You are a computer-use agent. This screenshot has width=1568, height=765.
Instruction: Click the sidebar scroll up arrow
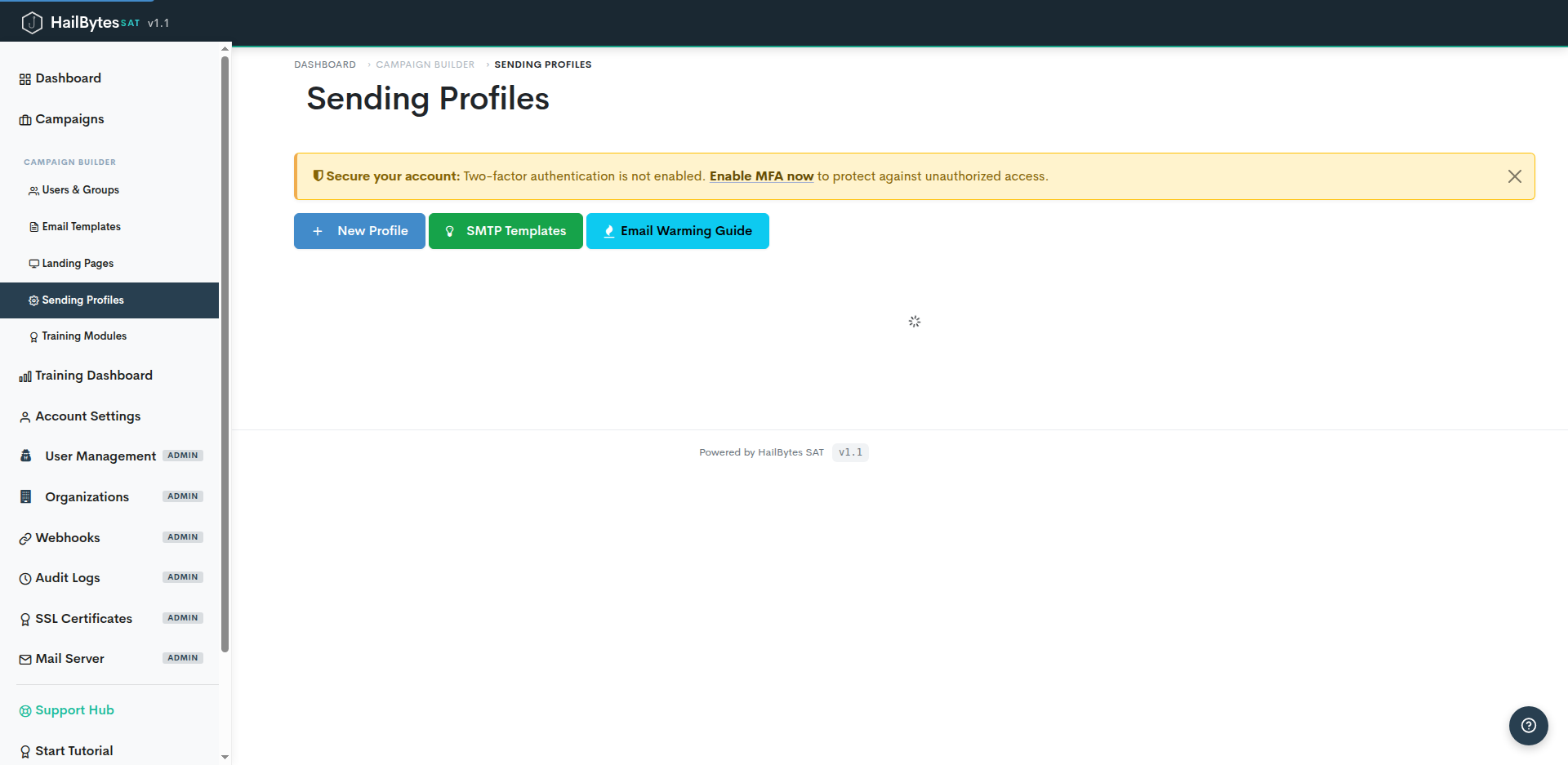[225, 49]
